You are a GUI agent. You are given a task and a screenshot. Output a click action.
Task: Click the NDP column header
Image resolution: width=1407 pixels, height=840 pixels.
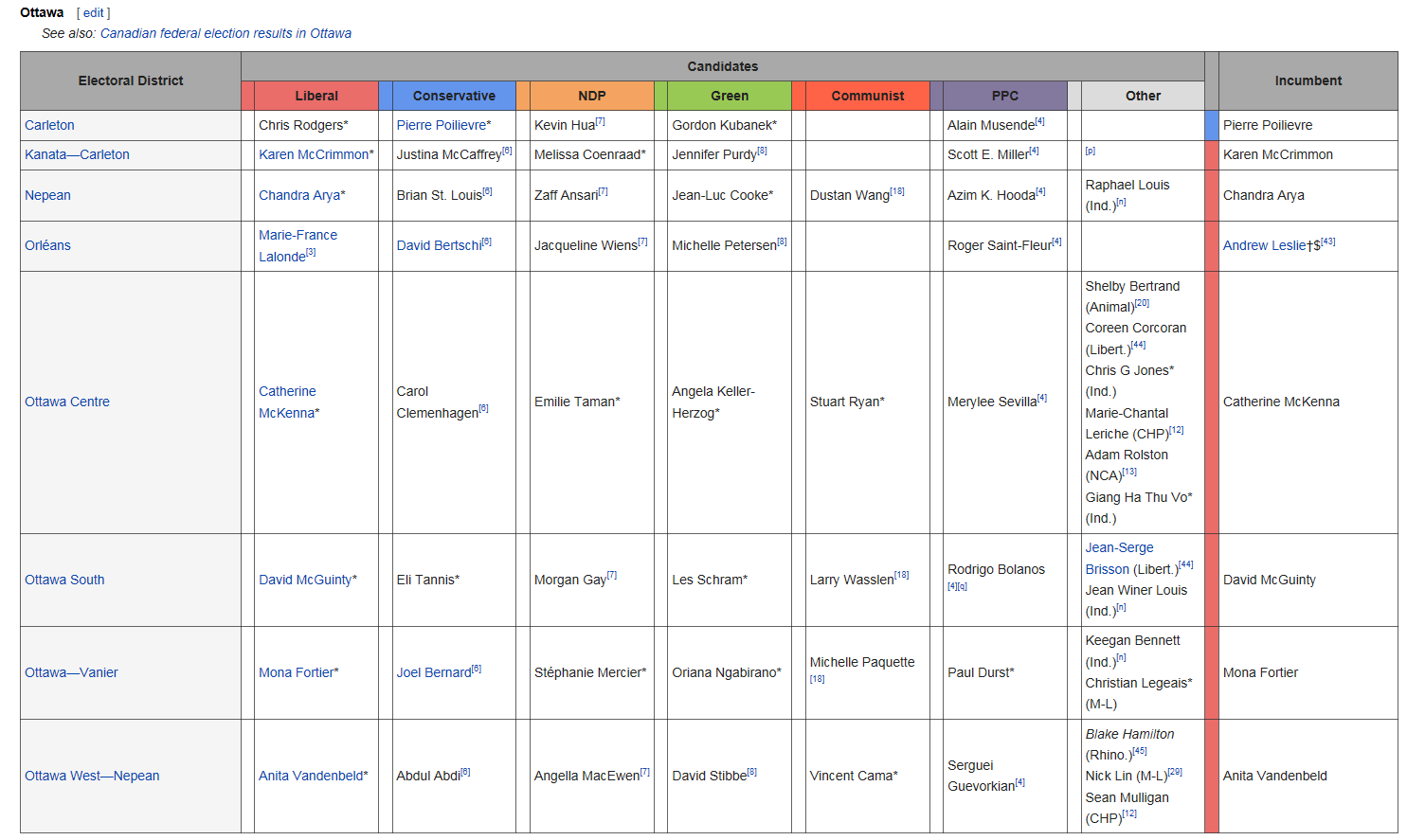[x=592, y=96]
